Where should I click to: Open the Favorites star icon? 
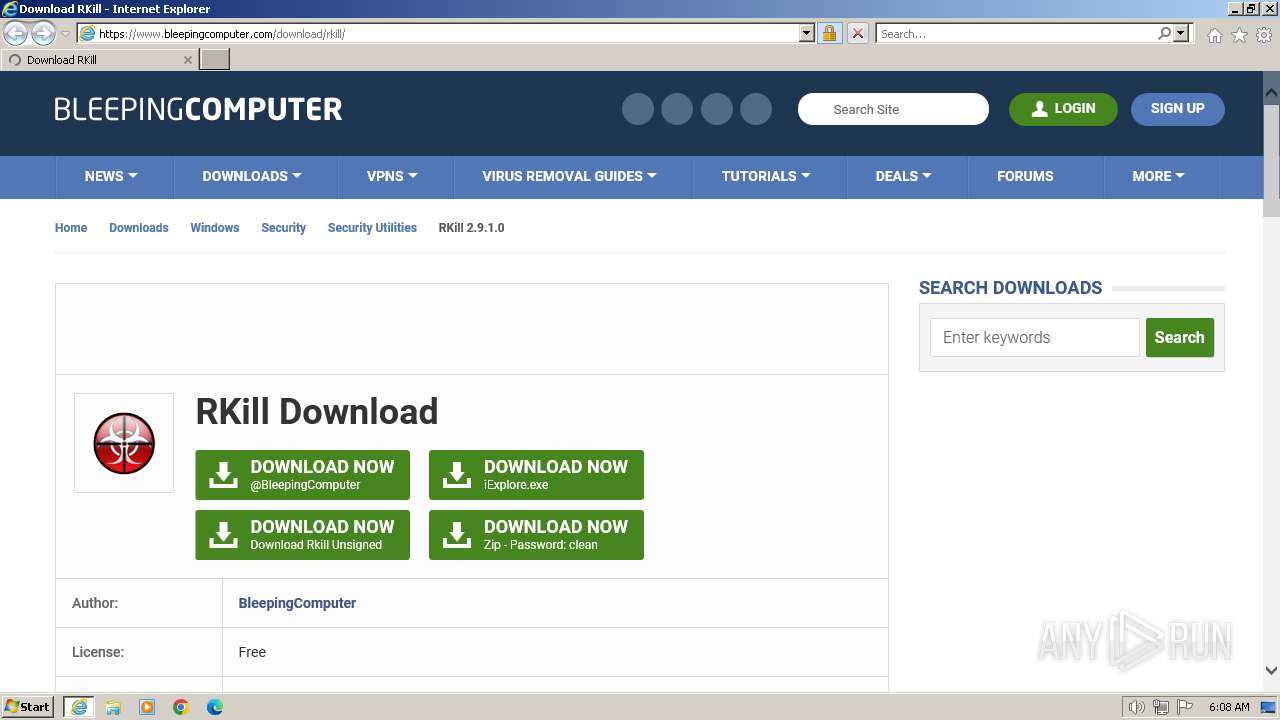tap(1239, 35)
